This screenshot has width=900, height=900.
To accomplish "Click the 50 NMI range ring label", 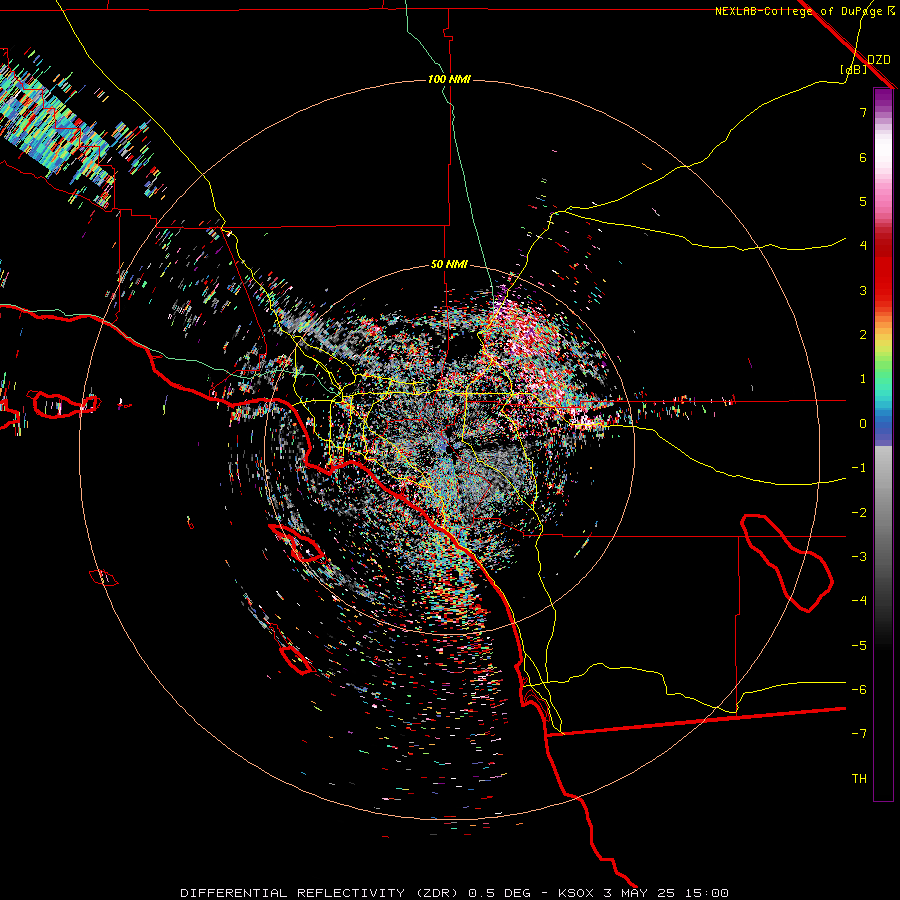I will point(449,264).
